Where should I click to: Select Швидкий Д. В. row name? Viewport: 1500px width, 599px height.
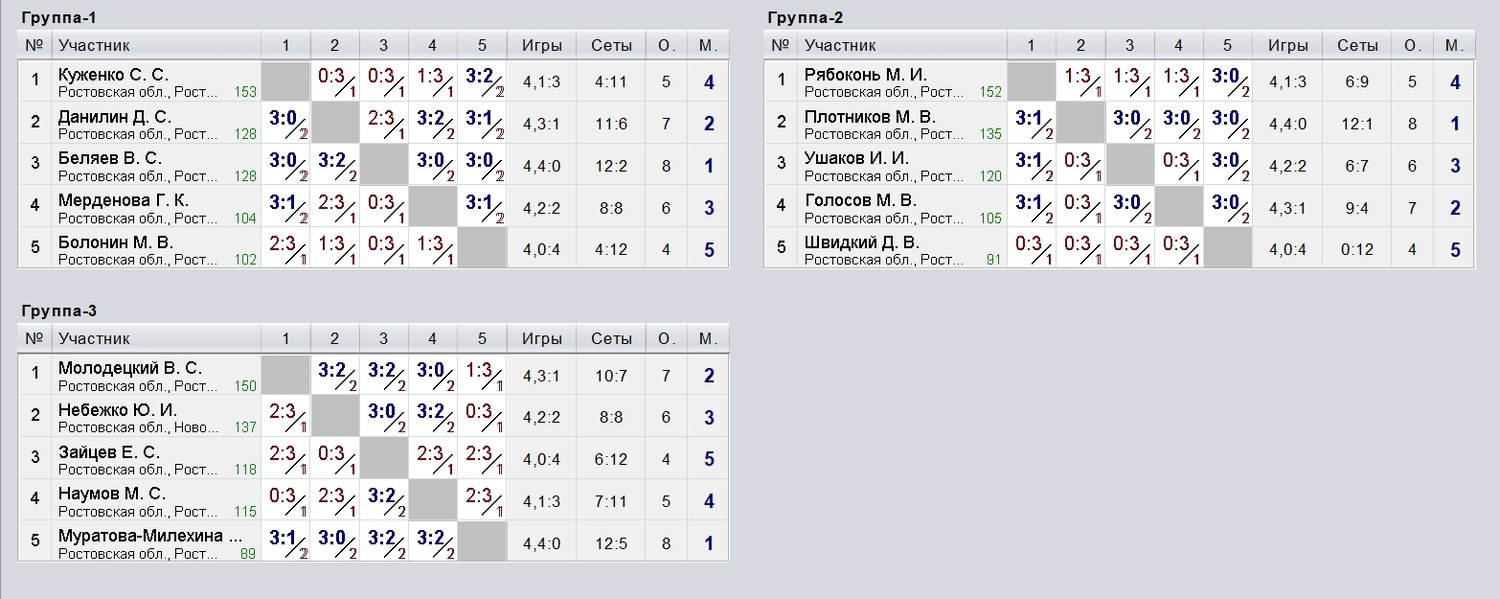862,242
